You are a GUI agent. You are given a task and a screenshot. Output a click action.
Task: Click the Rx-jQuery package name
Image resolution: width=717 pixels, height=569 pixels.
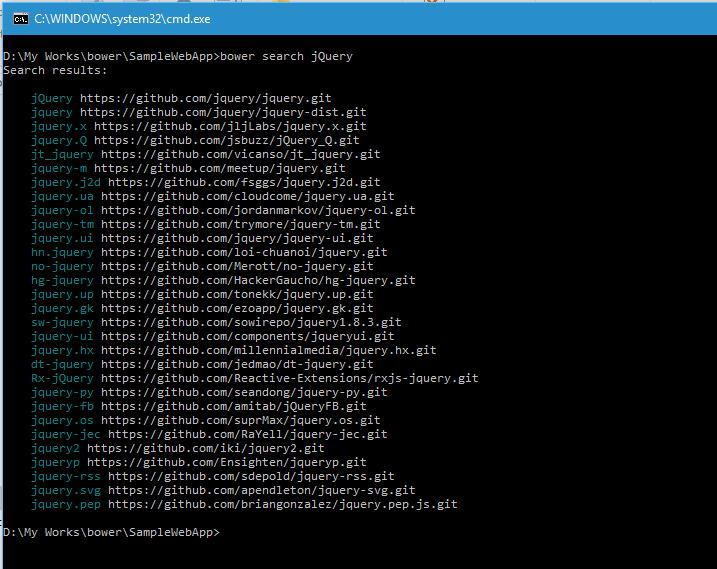pyautogui.click(x=62, y=379)
